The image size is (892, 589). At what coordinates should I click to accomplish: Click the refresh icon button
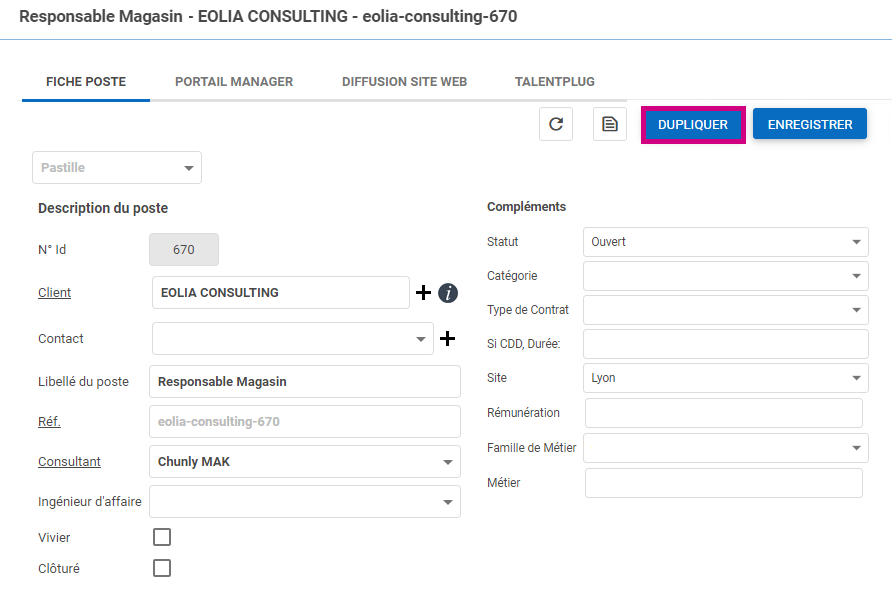pyautogui.click(x=556, y=124)
